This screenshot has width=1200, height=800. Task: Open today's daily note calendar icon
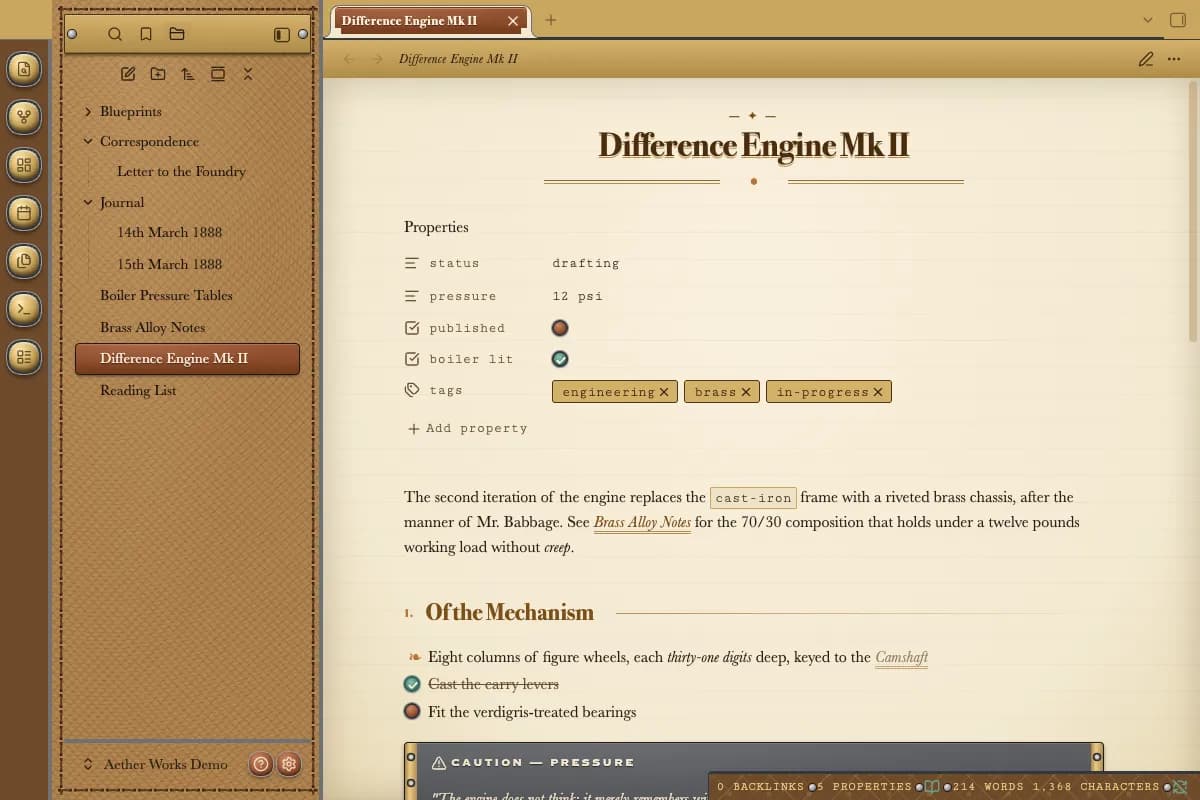click(x=24, y=213)
